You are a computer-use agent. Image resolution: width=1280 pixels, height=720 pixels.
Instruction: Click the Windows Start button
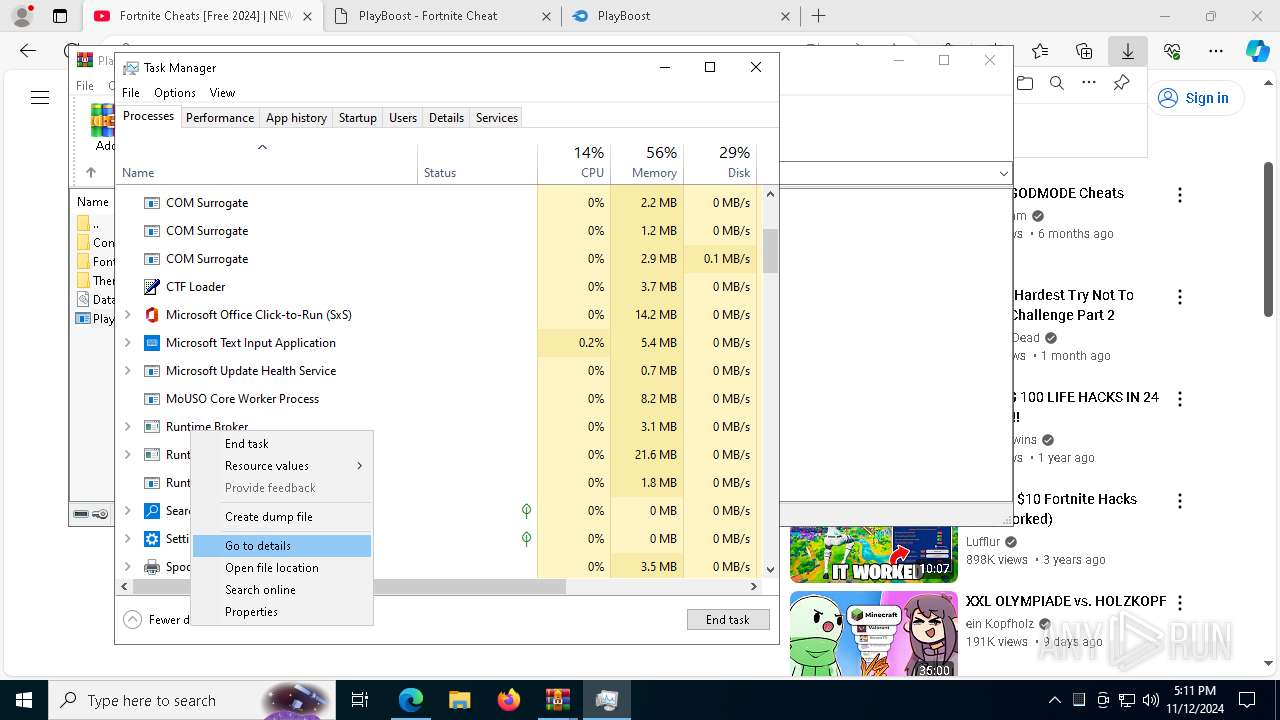pos(24,700)
